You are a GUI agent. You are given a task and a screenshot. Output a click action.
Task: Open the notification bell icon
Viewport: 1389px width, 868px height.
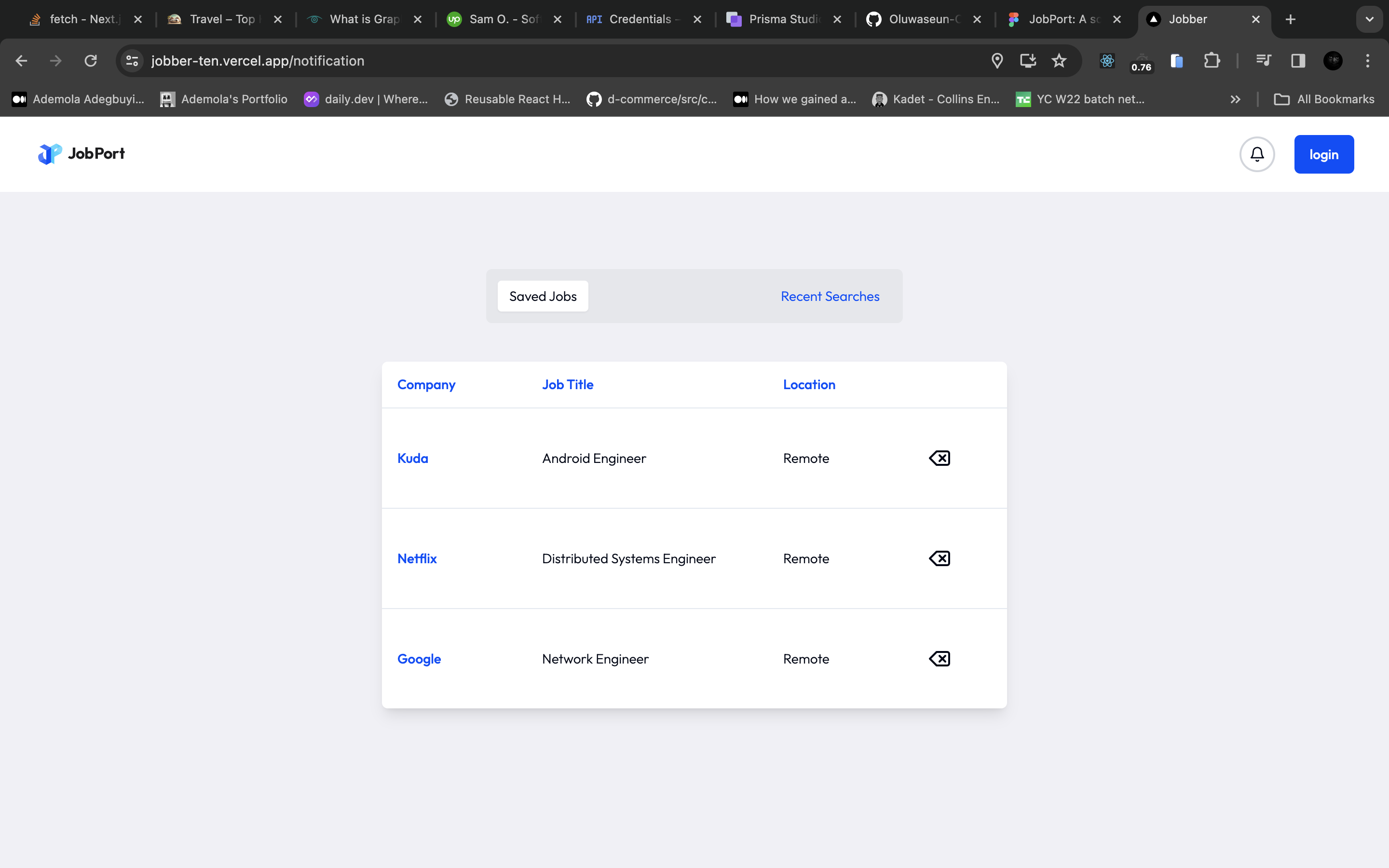pos(1257,154)
